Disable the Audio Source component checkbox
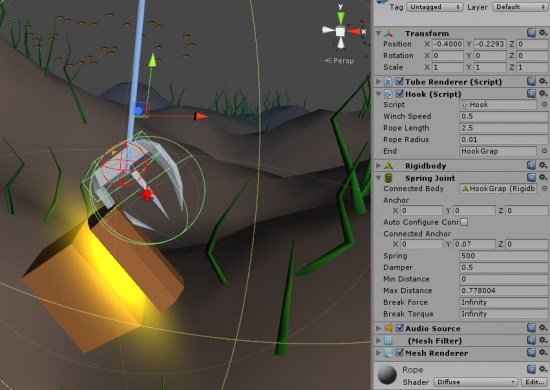The image size is (550, 390). coord(400,328)
